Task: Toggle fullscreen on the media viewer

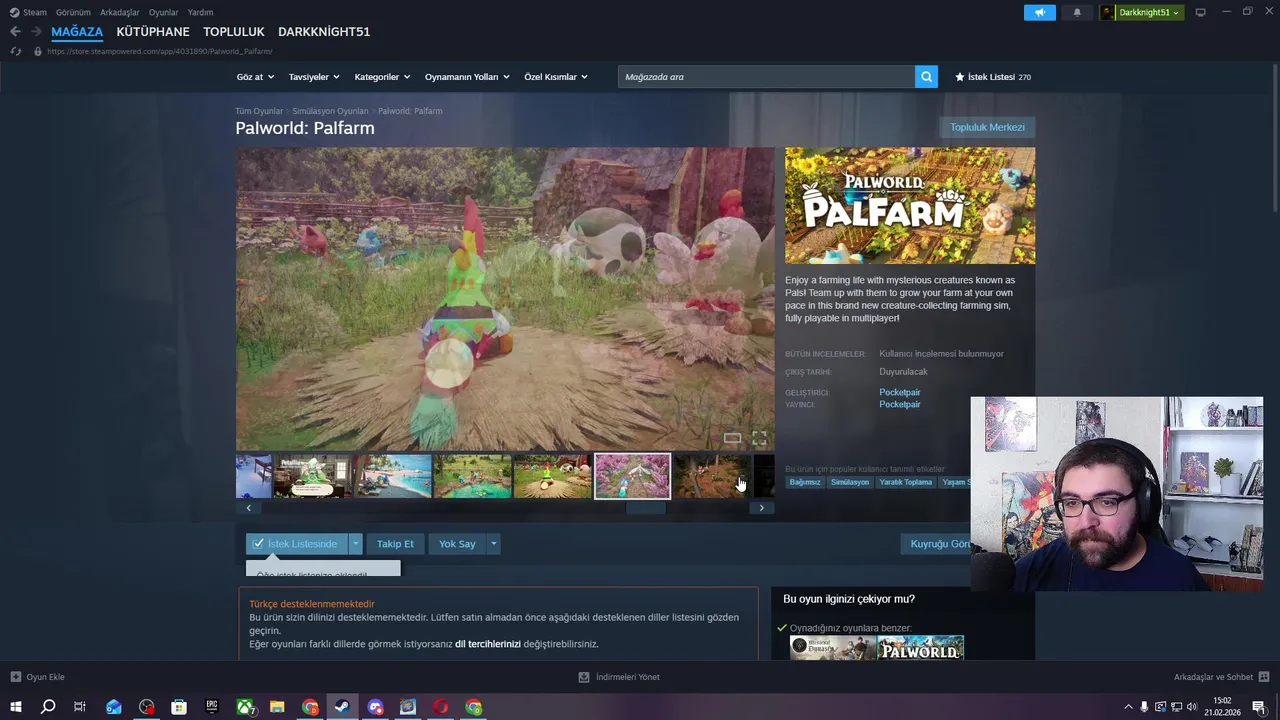Action: (760, 439)
